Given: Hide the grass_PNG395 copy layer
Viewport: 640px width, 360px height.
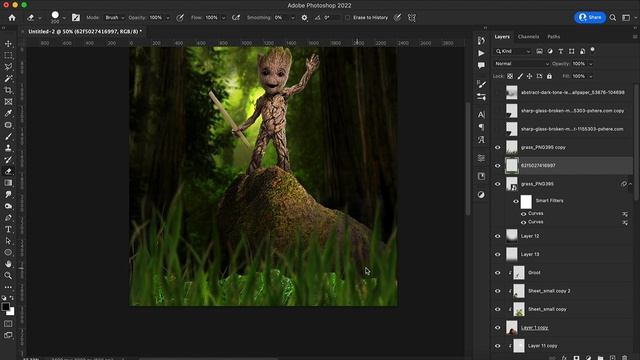Looking at the screenshot, I should [498, 147].
